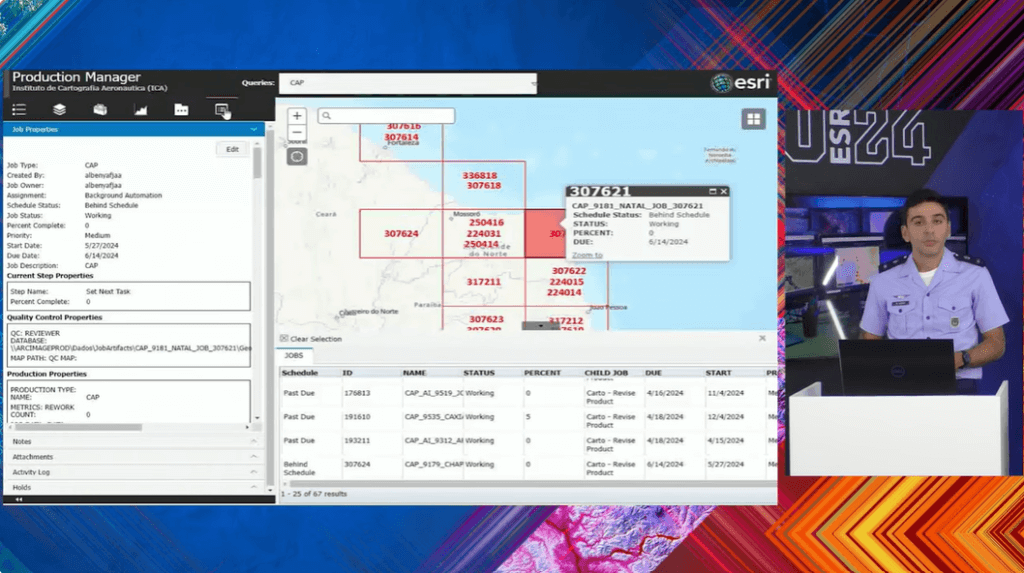Zoom out on the map
Image resolution: width=1024 pixels, height=573 pixels.
tap(297, 132)
